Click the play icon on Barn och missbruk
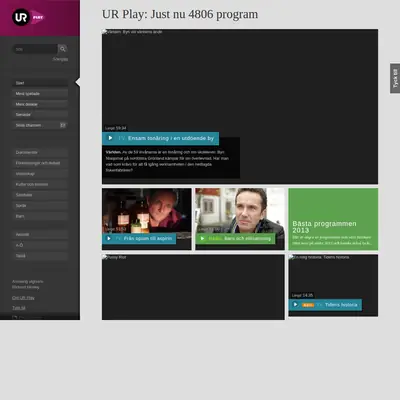 tap(202, 238)
